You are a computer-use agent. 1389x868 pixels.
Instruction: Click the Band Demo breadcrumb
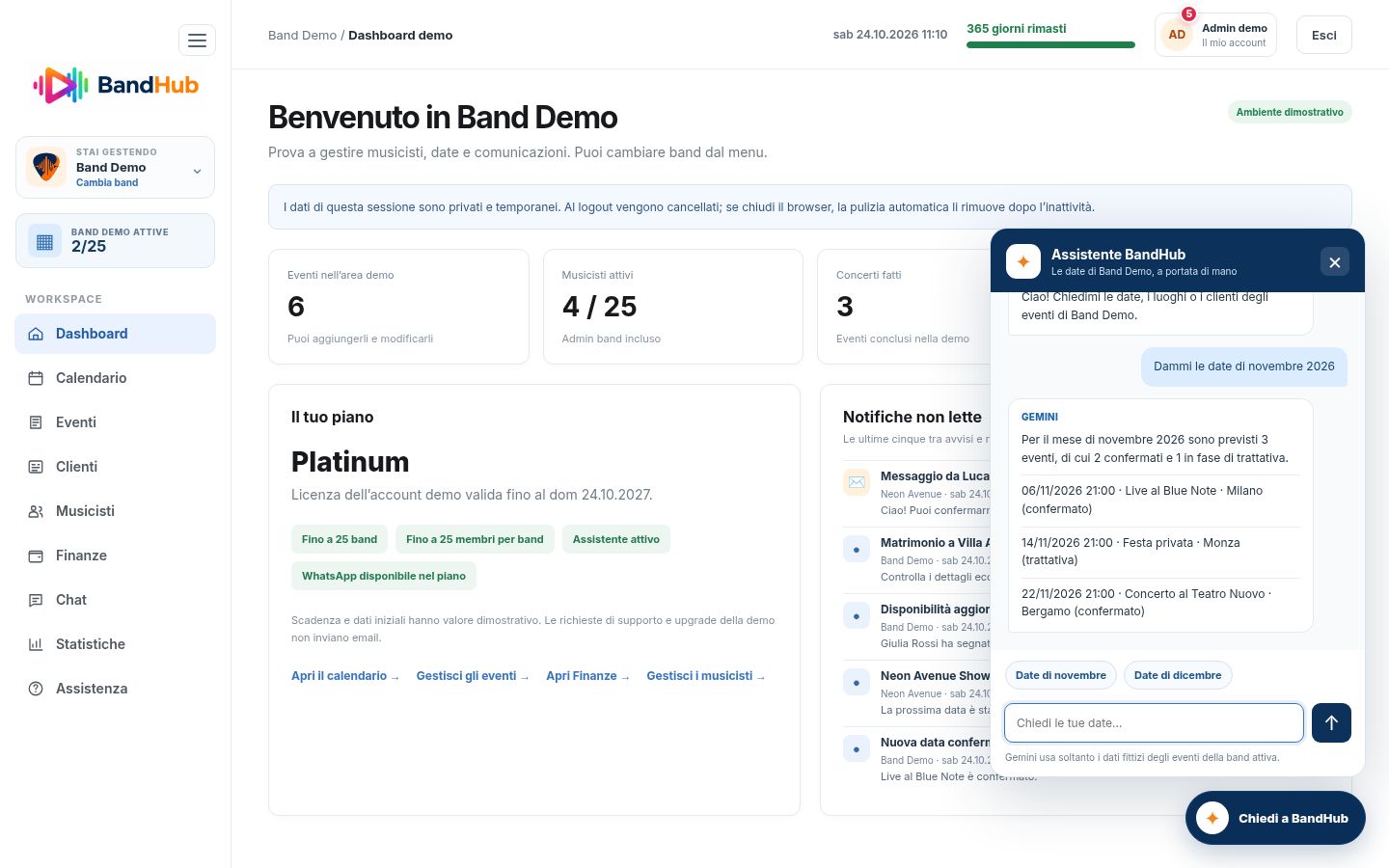302,35
